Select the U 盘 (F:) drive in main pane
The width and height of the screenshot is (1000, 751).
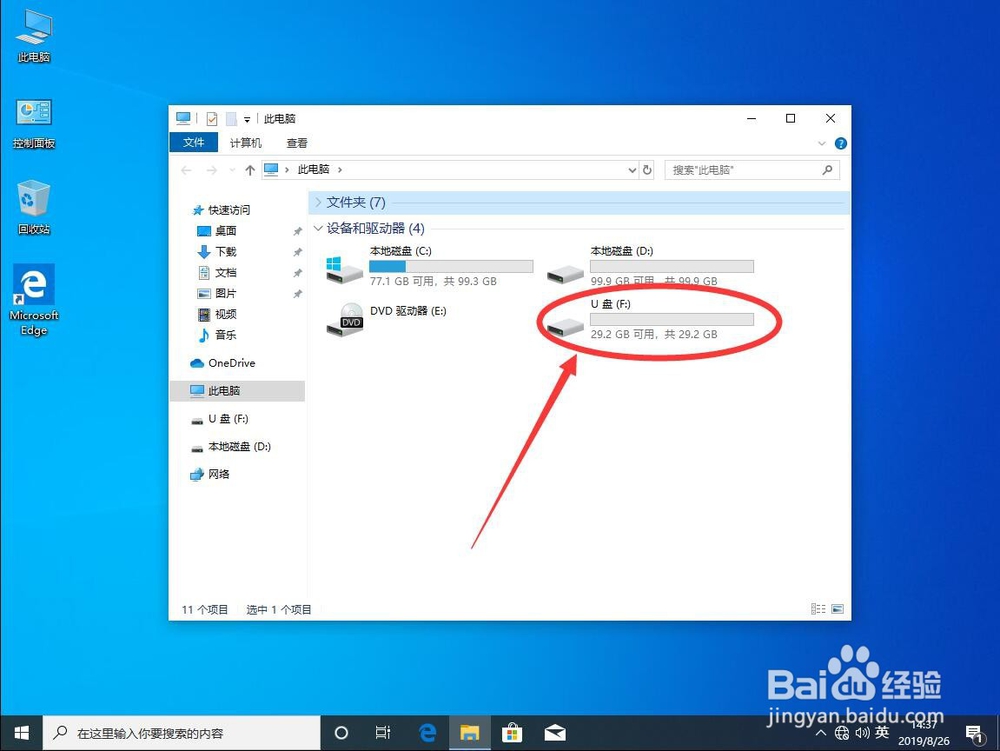pos(650,319)
